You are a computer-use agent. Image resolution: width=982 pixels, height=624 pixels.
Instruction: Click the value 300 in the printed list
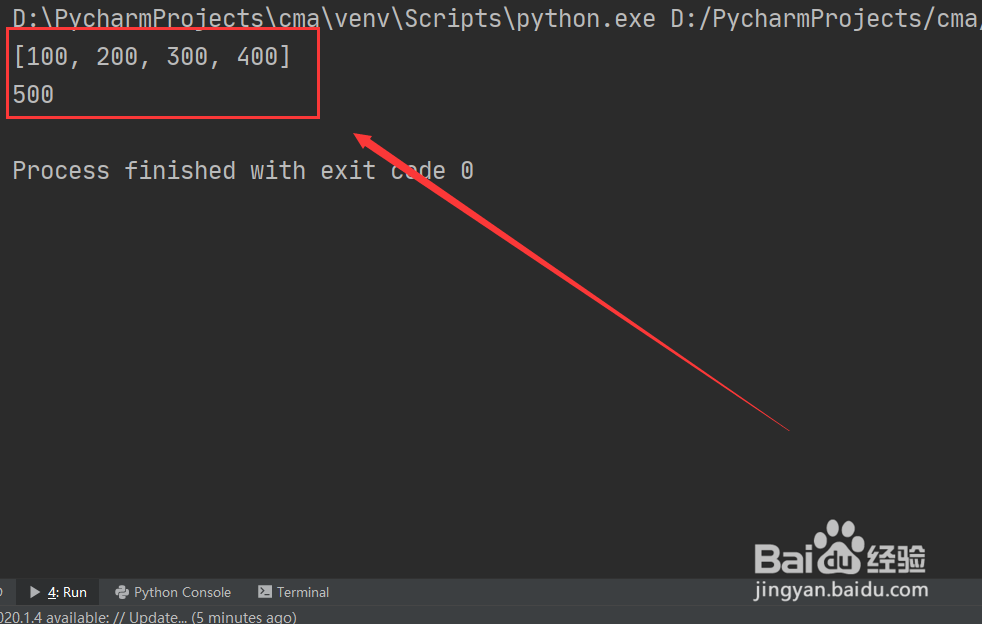pyautogui.click(x=187, y=57)
